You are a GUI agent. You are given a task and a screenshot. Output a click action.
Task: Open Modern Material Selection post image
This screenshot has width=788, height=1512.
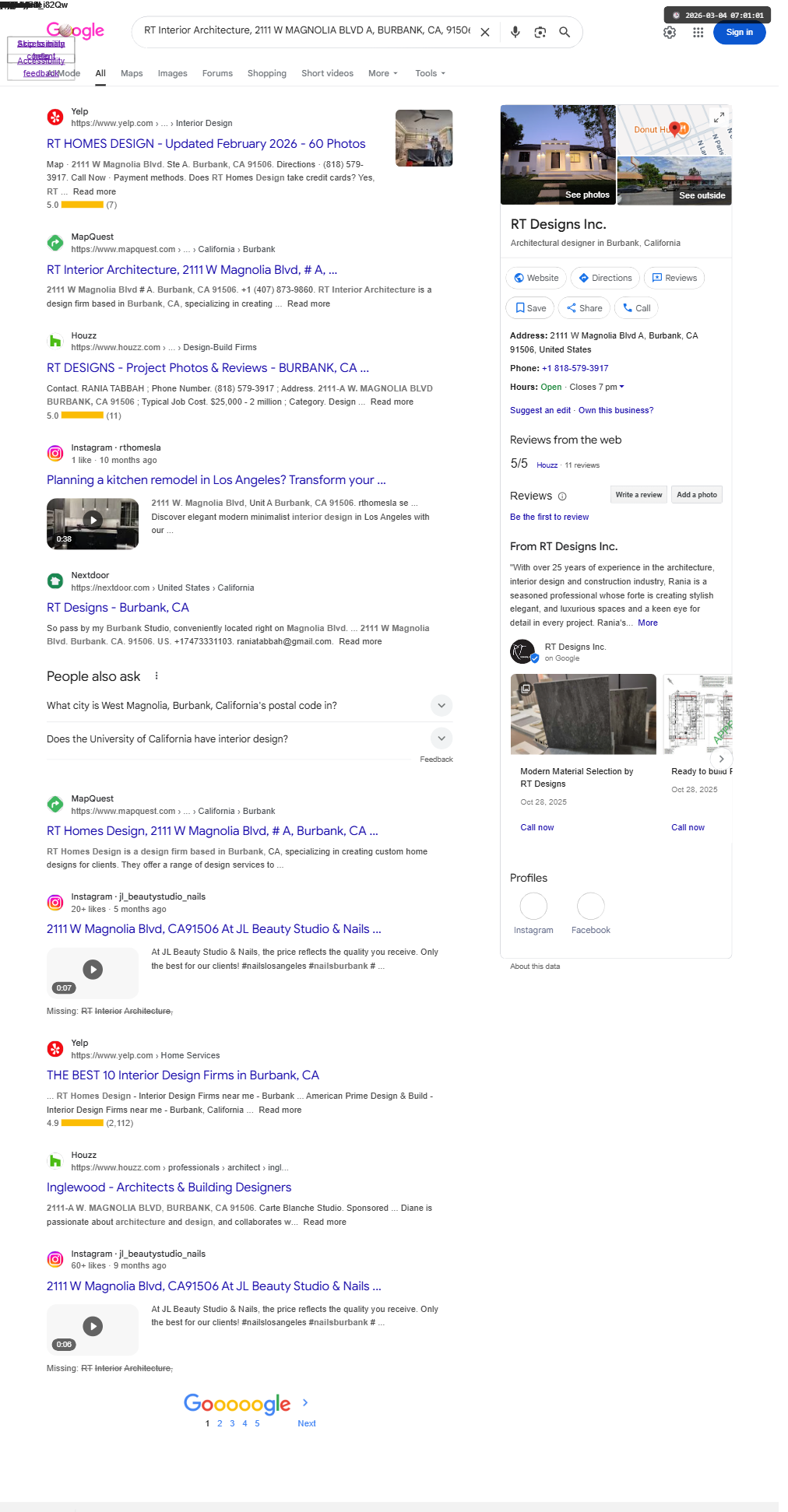tap(583, 714)
